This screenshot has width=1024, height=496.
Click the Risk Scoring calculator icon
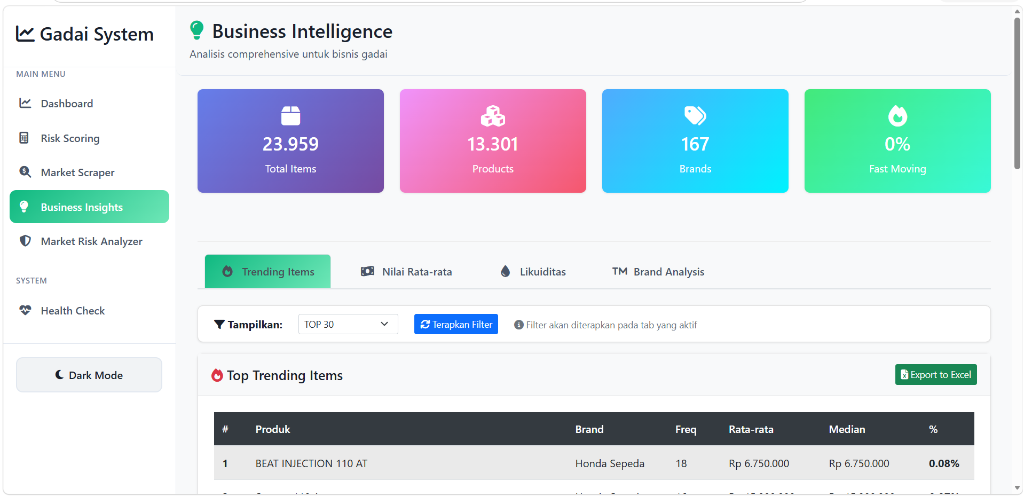(x=25, y=138)
